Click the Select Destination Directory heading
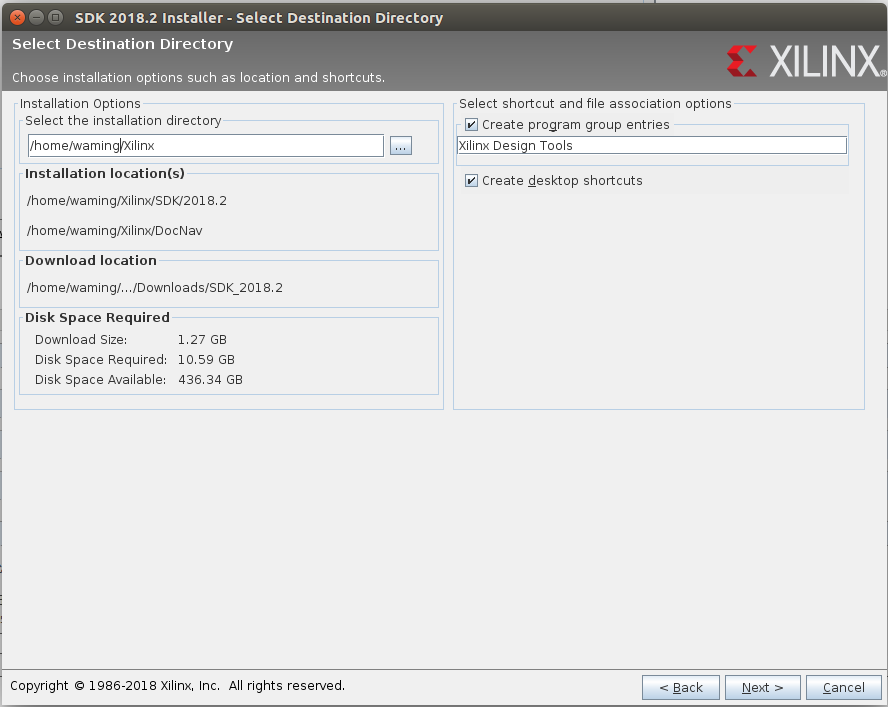 [x=122, y=44]
